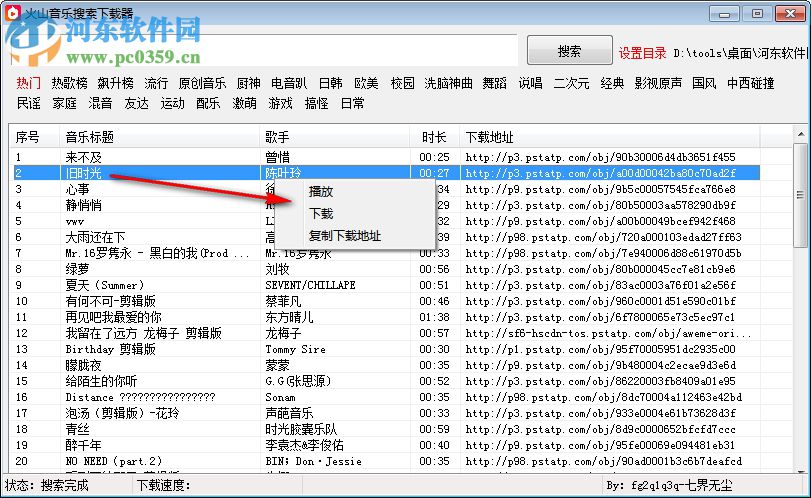Viewport: 811px width, 498px height.
Task: Select the song row 朦胧夜
Action: [x=385, y=366]
